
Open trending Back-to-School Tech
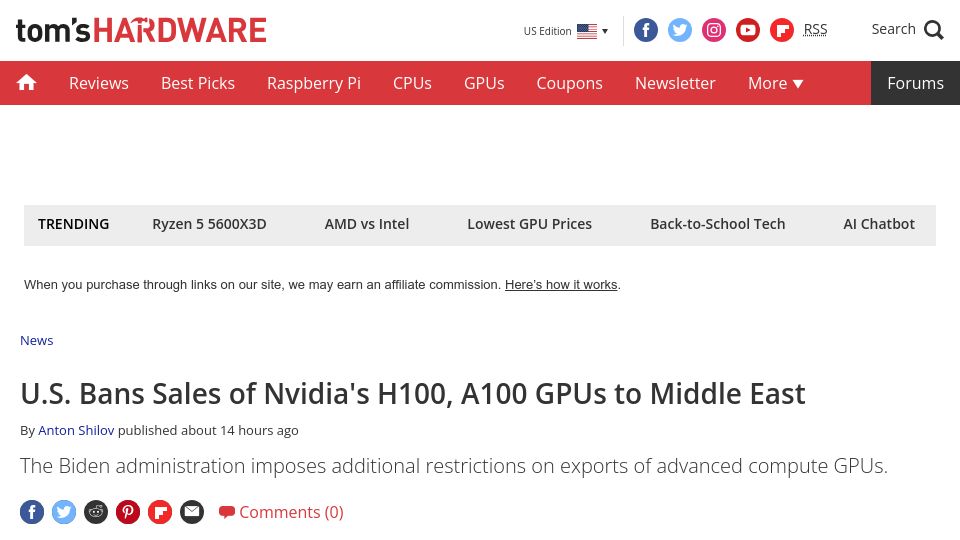click(718, 224)
